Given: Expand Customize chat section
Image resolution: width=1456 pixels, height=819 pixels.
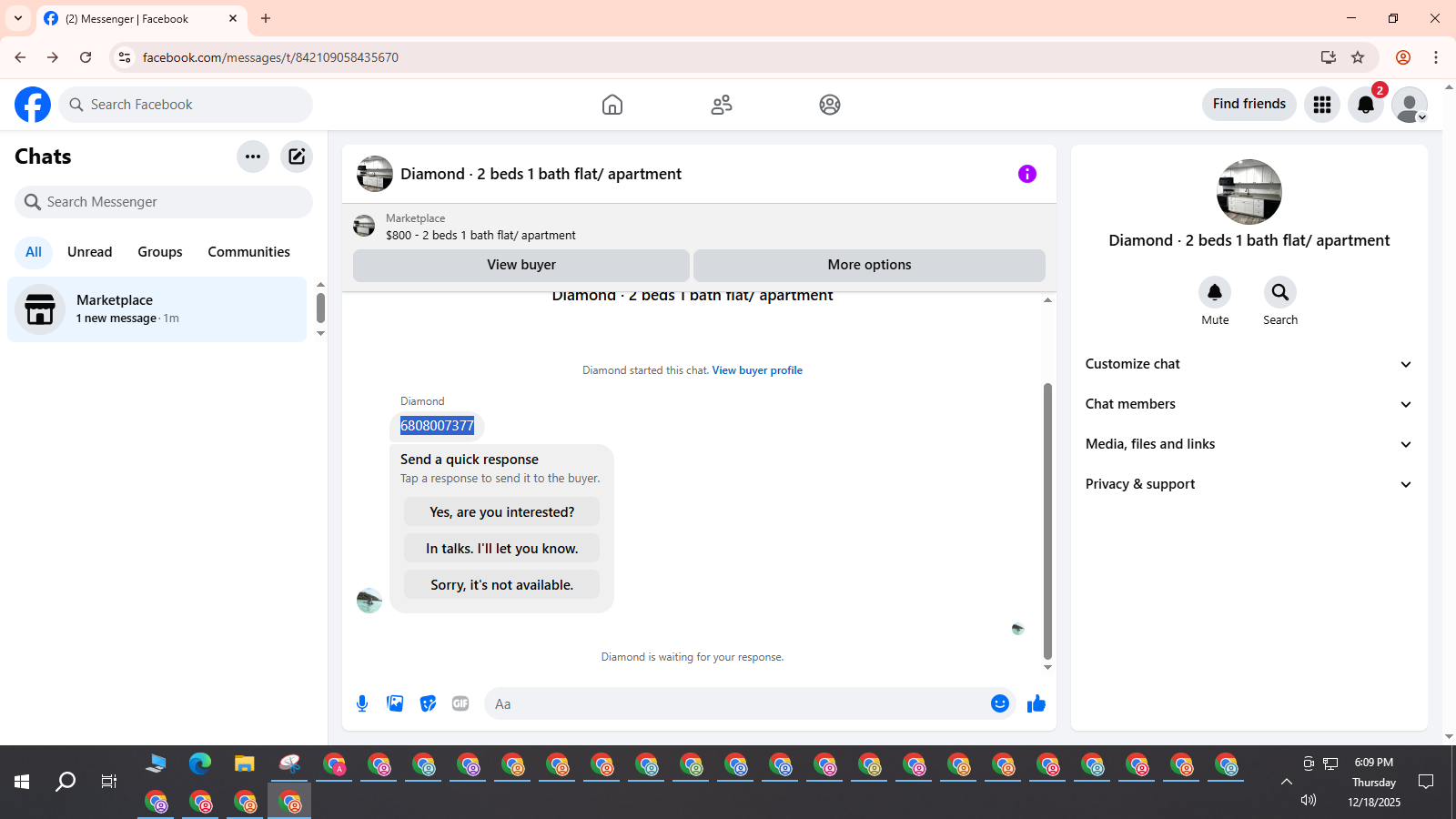Looking at the screenshot, I should 1249,364.
